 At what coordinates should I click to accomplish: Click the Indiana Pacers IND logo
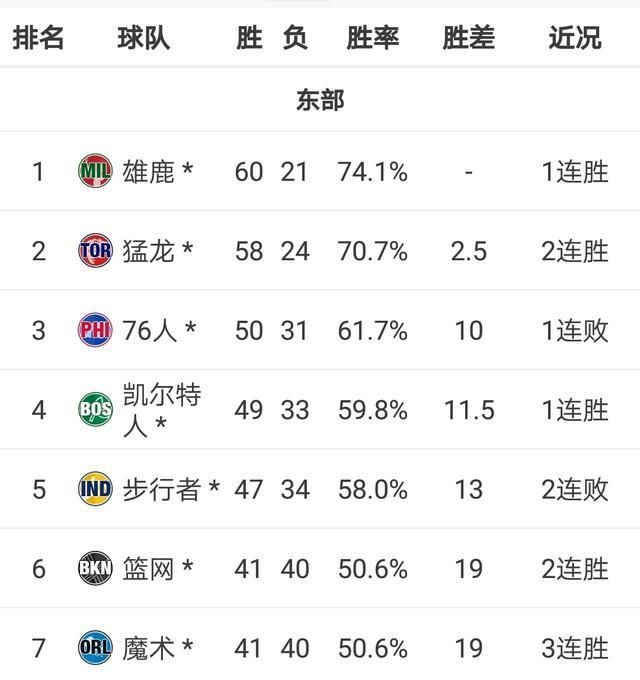(x=95, y=489)
